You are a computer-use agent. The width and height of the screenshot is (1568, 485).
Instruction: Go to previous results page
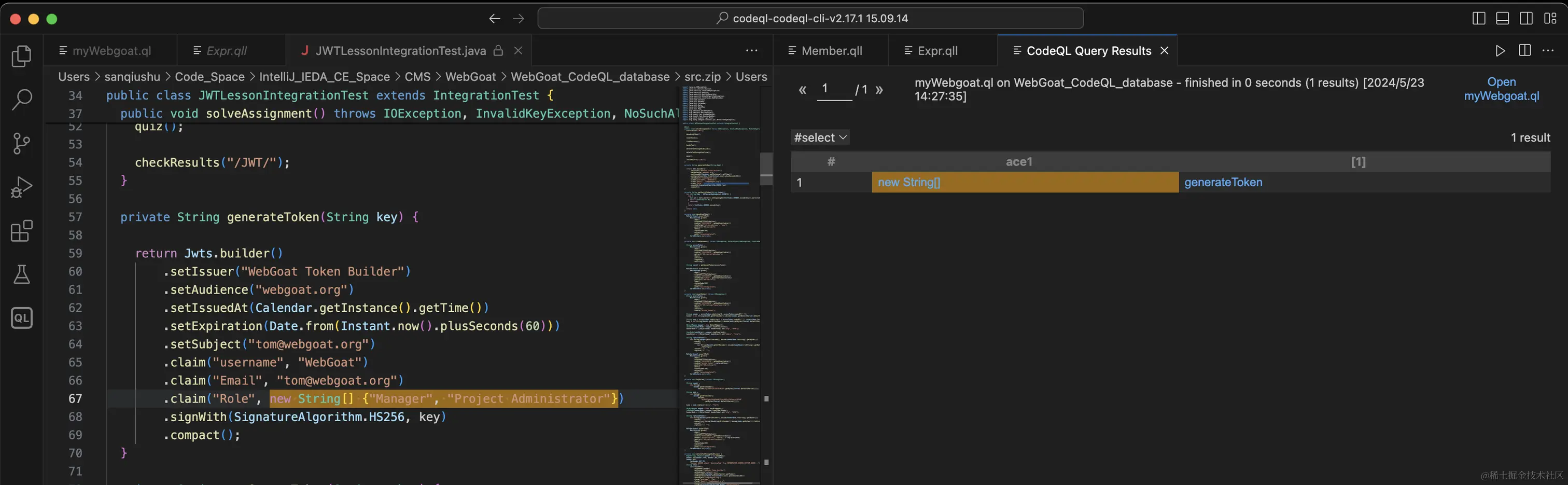[802, 90]
